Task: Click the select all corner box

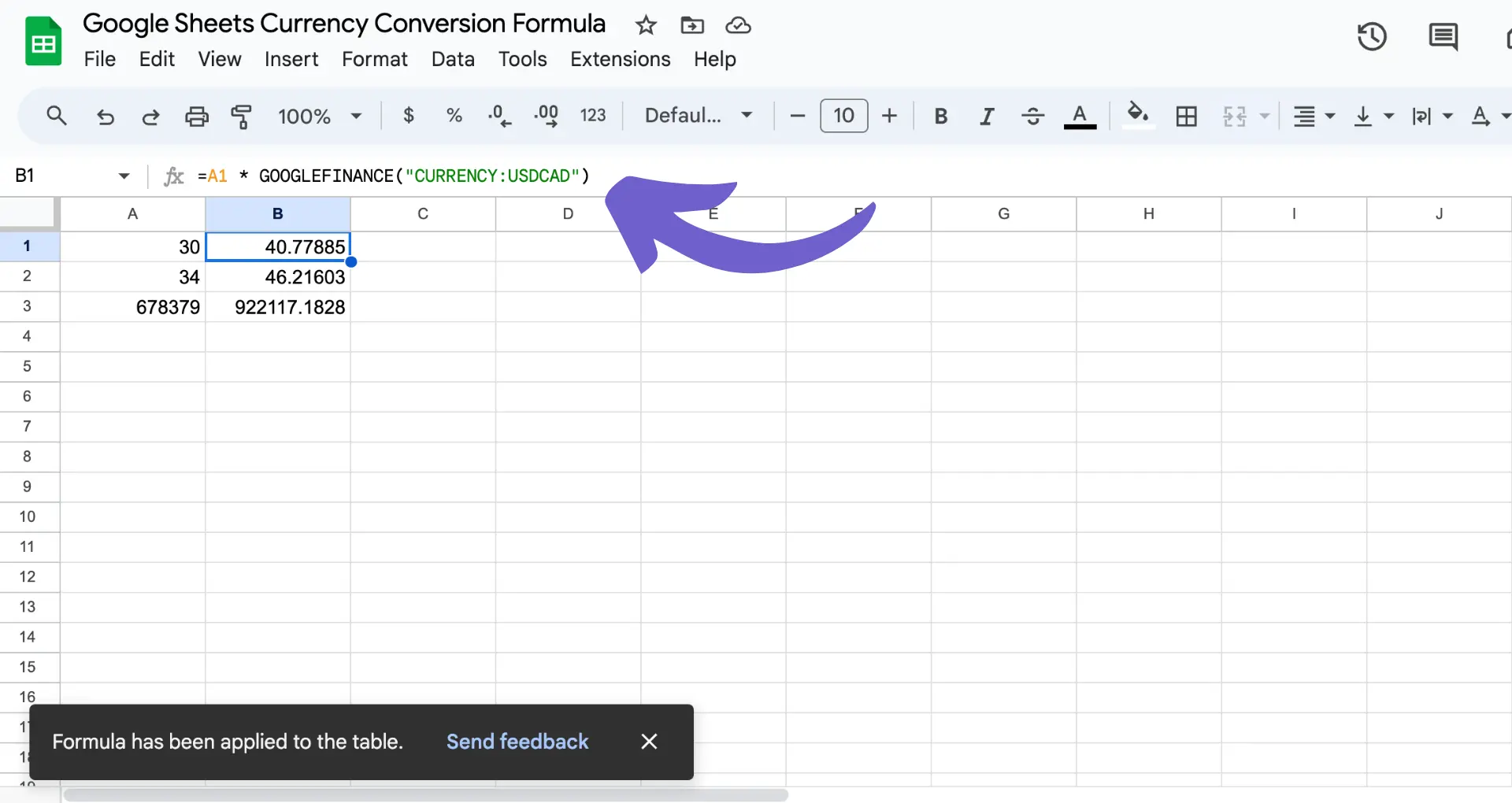Action: (29, 213)
